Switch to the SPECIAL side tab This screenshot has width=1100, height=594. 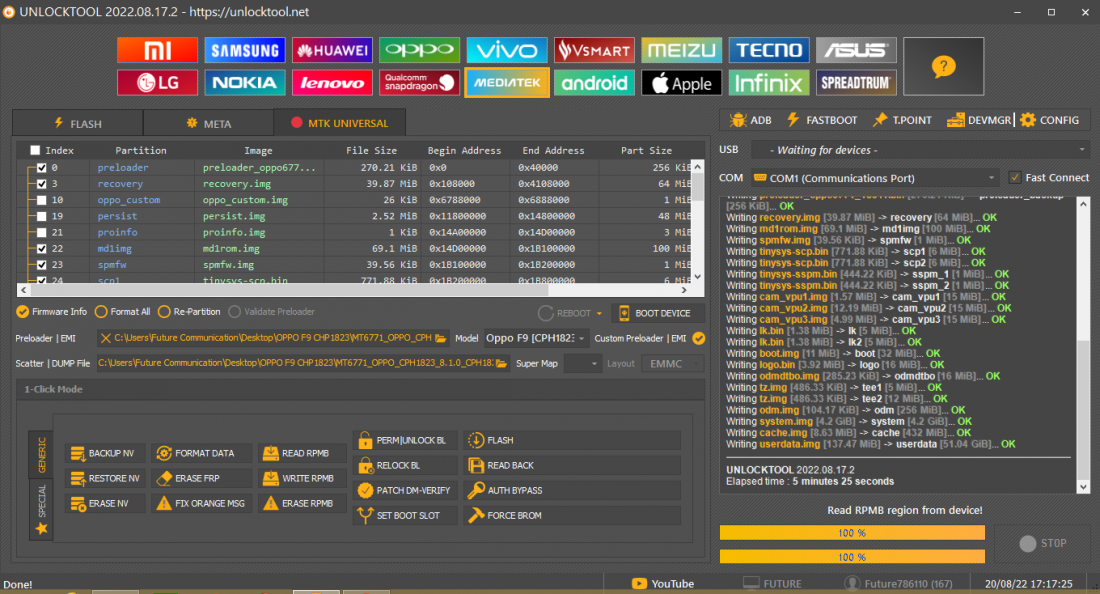click(41, 510)
